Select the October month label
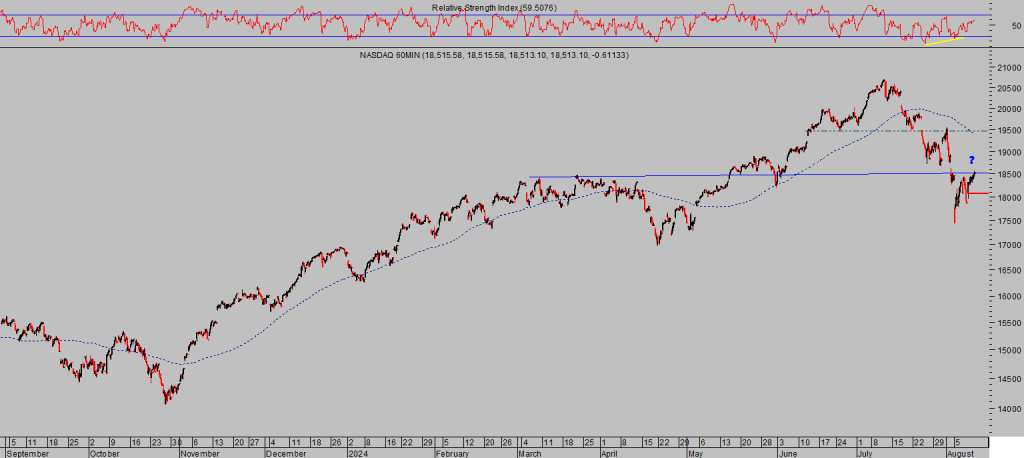This screenshot has height=458, width=1024. 104,453
